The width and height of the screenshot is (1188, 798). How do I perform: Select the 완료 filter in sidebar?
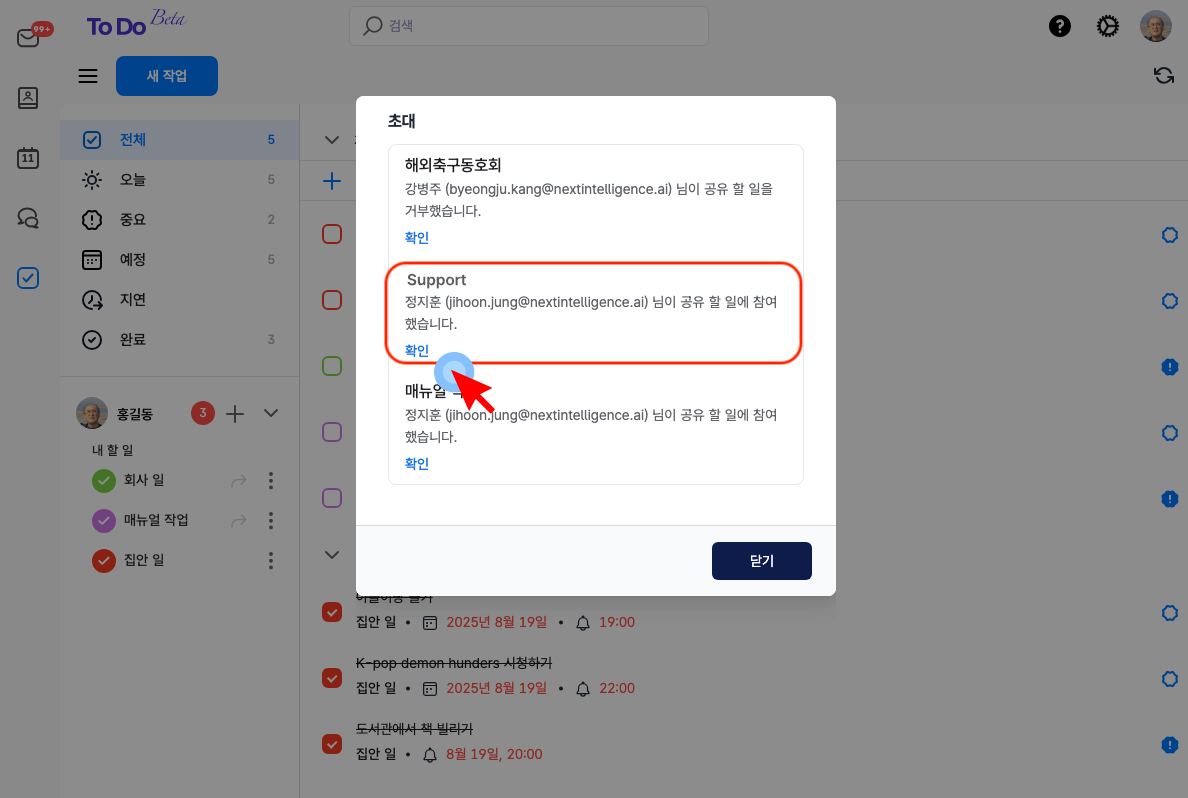[x=133, y=340]
